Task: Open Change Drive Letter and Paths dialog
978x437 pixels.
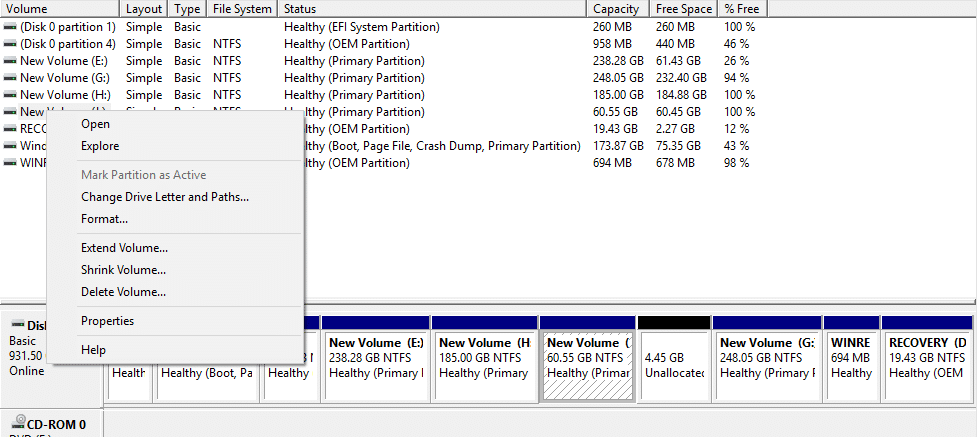Action: [165, 197]
